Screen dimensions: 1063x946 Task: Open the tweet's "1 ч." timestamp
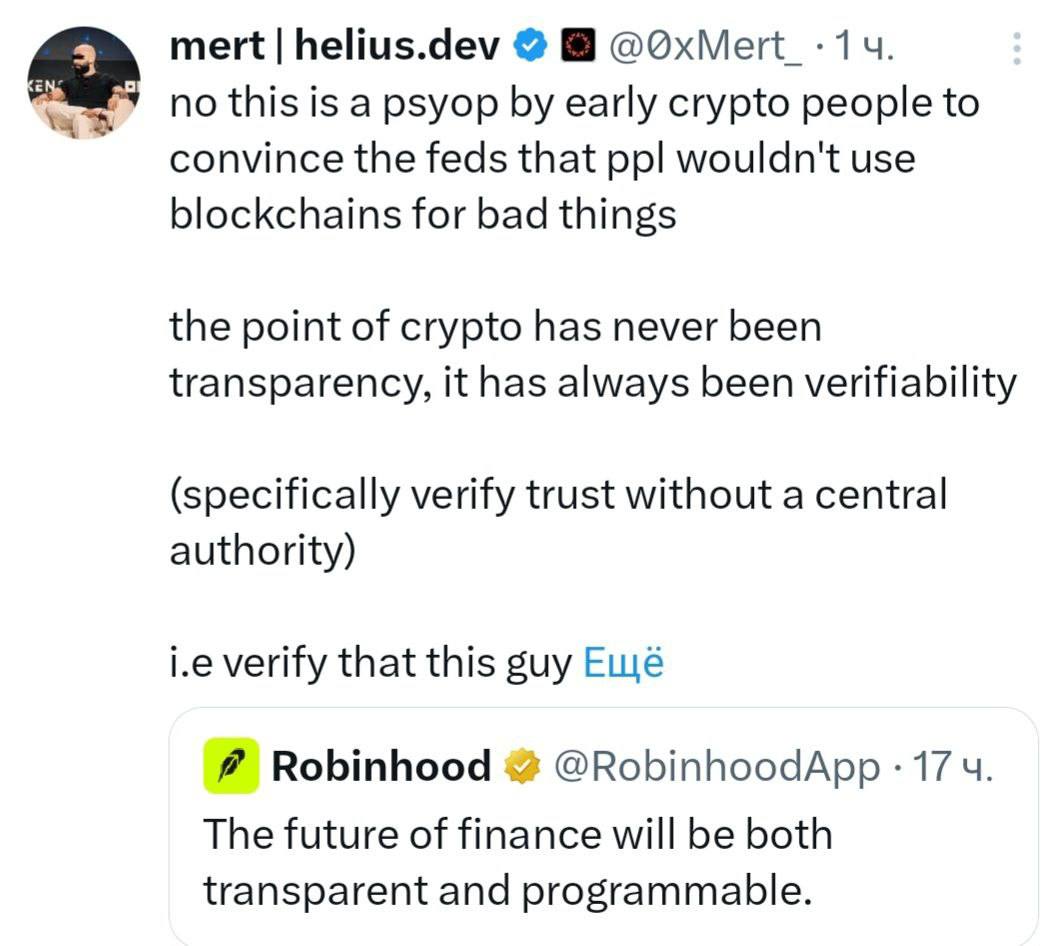(x=862, y=45)
